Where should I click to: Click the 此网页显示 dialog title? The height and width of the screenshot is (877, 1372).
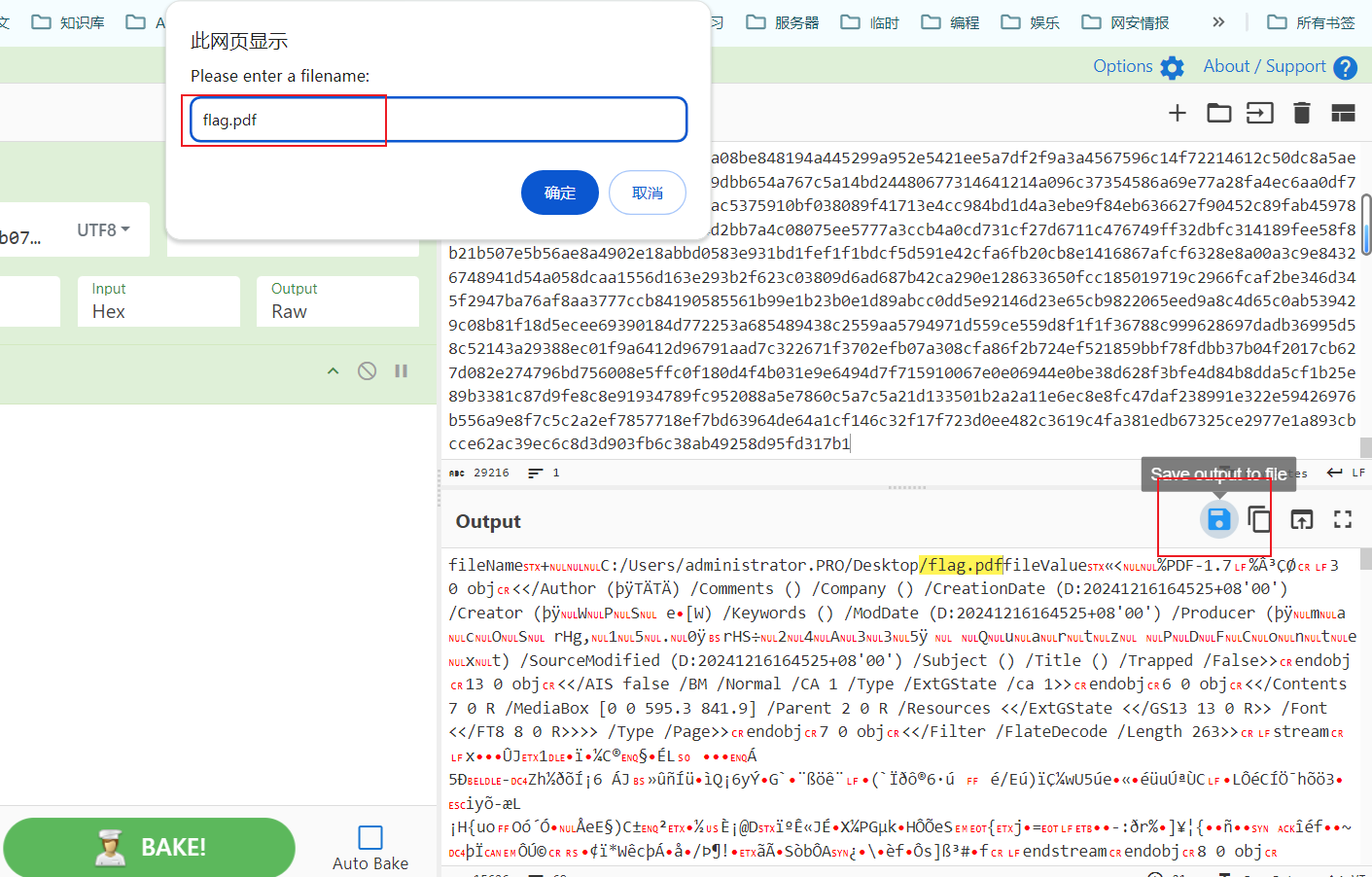coord(239,41)
